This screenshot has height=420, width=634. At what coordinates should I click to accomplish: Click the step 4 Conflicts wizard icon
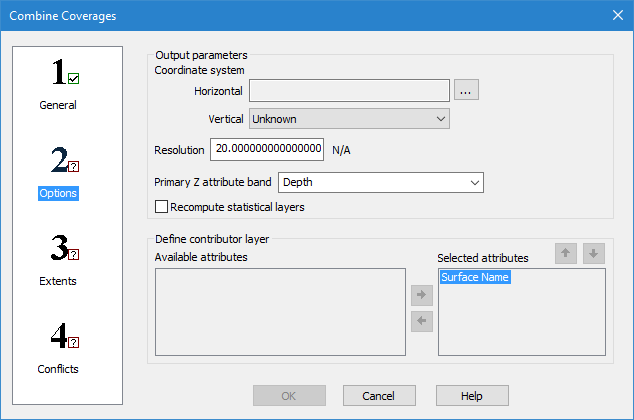pyautogui.click(x=65, y=337)
